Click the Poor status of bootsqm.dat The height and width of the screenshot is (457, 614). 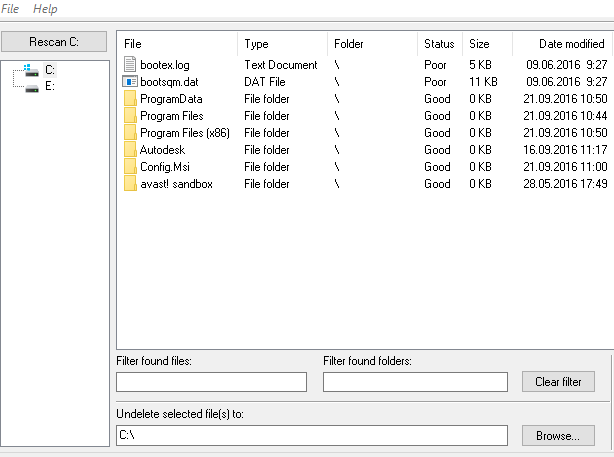[x=435, y=82]
